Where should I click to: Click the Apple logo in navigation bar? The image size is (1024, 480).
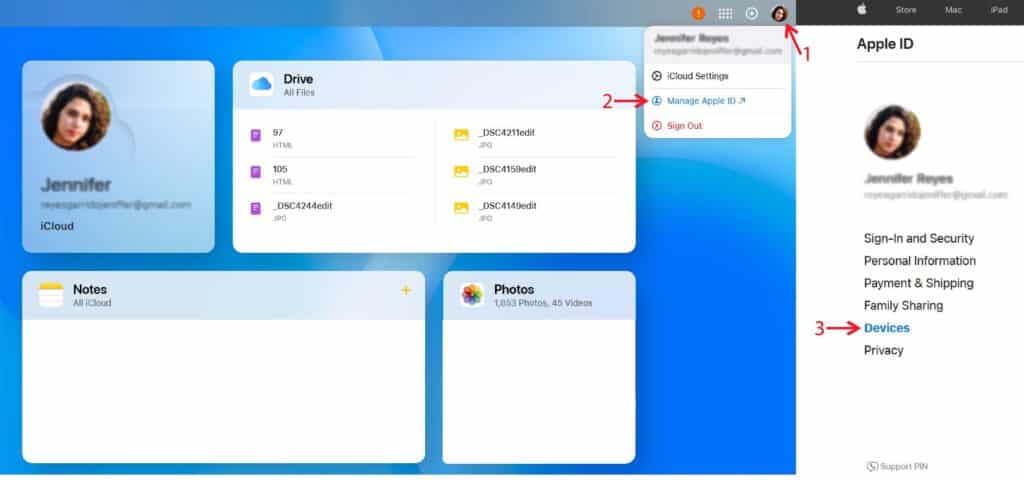coord(861,10)
